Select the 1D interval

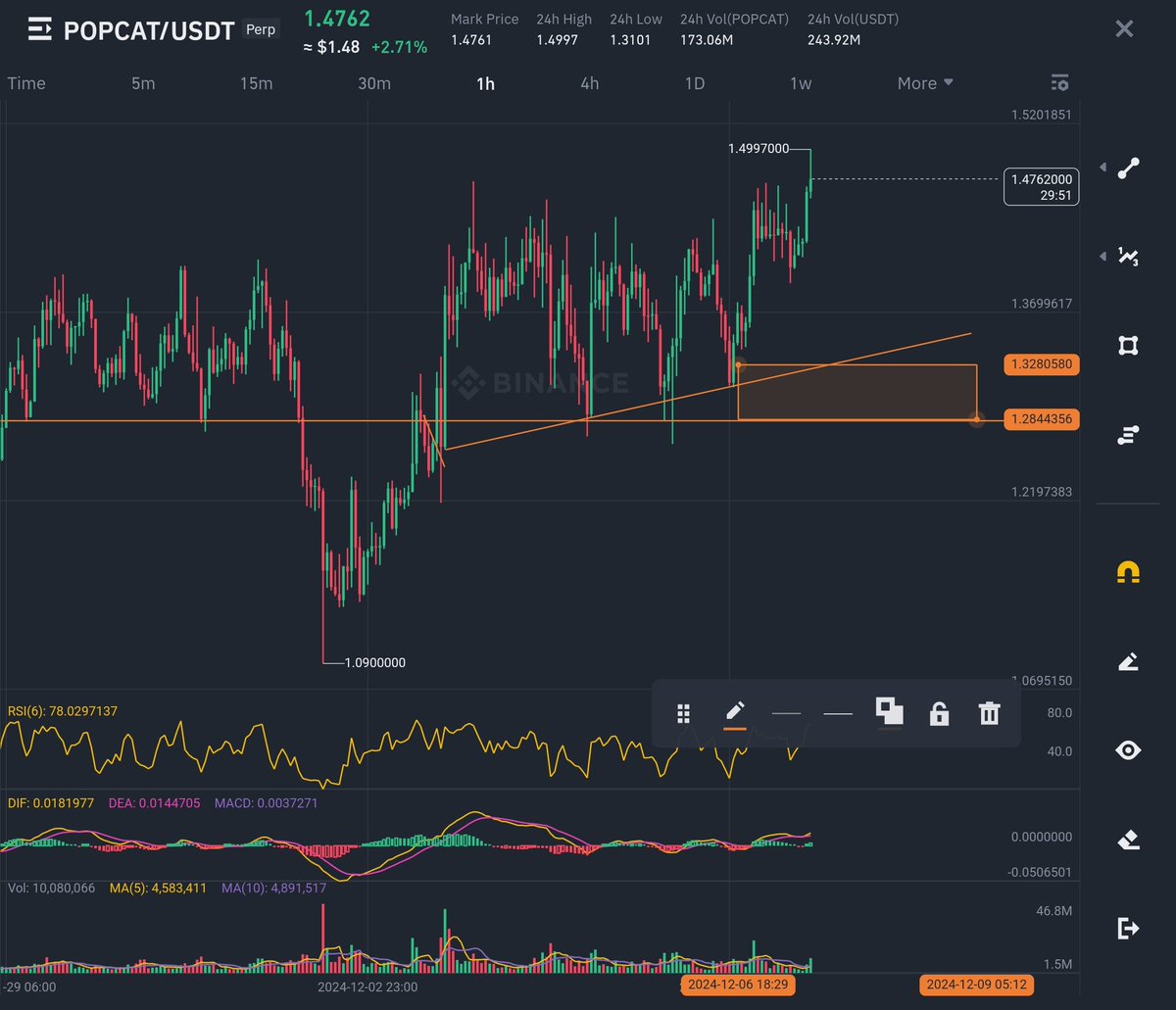(x=694, y=83)
